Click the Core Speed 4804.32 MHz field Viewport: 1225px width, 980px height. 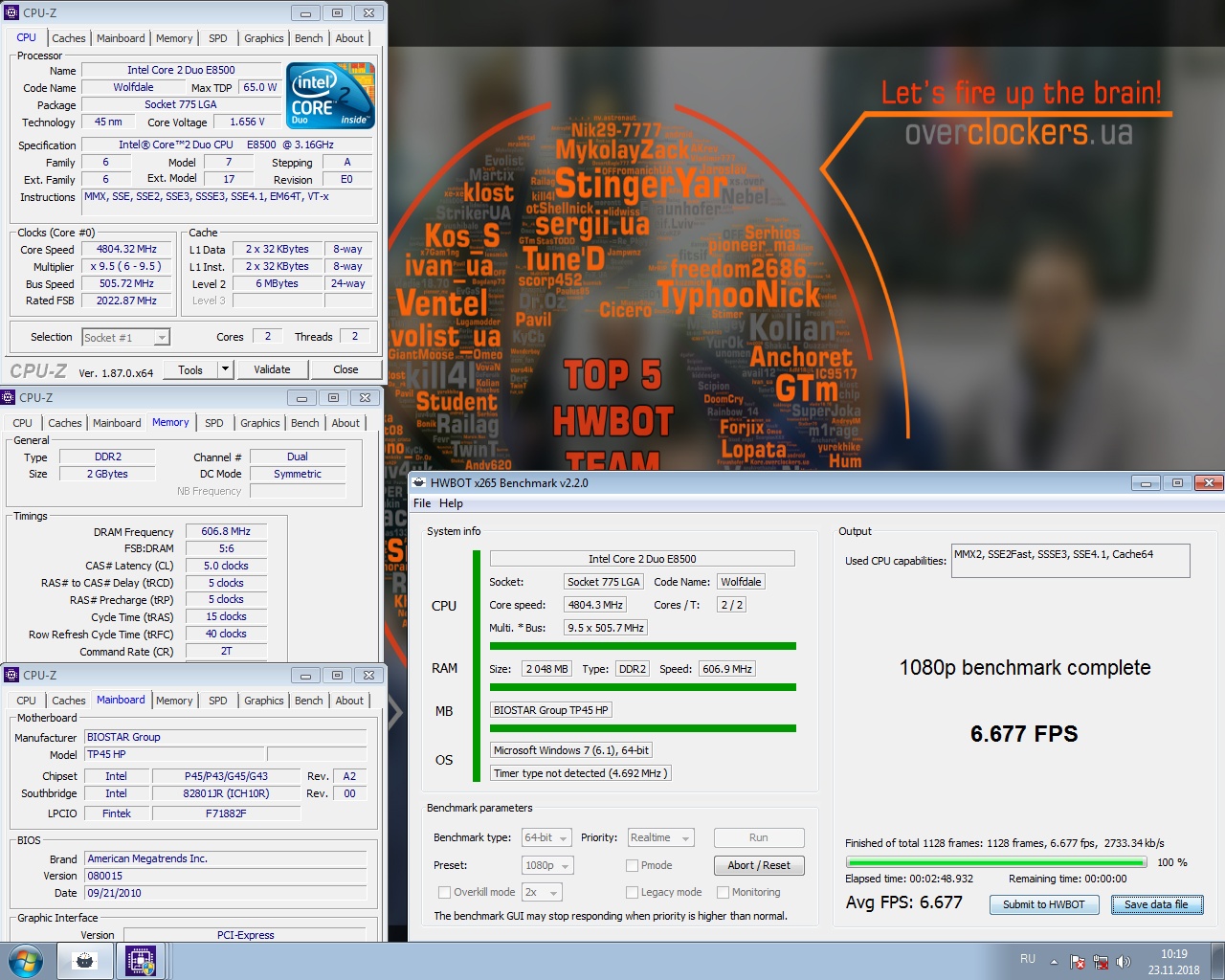(x=126, y=249)
